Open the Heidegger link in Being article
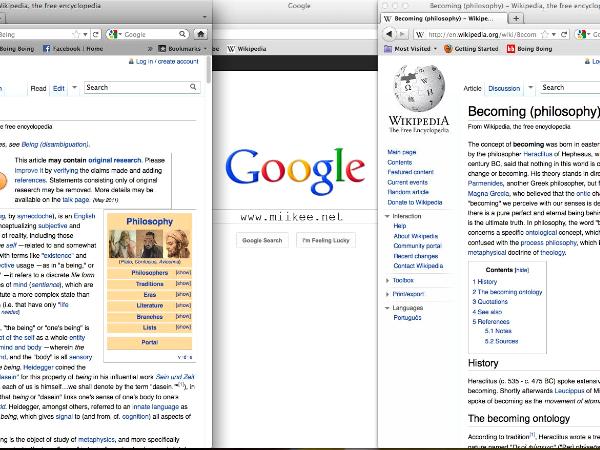Image resolution: width=600 pixels, height=450 pixels. click(x=38, y=367)
